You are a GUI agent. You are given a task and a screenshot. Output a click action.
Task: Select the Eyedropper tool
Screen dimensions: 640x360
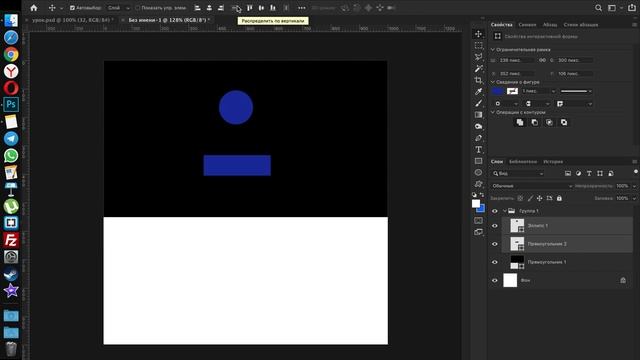tap(478, 91)
